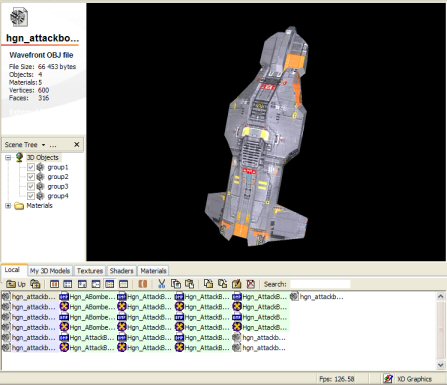Screen dimensions: 447x385
Task: Focus the Search input field
Action: [x=320, y=284]
